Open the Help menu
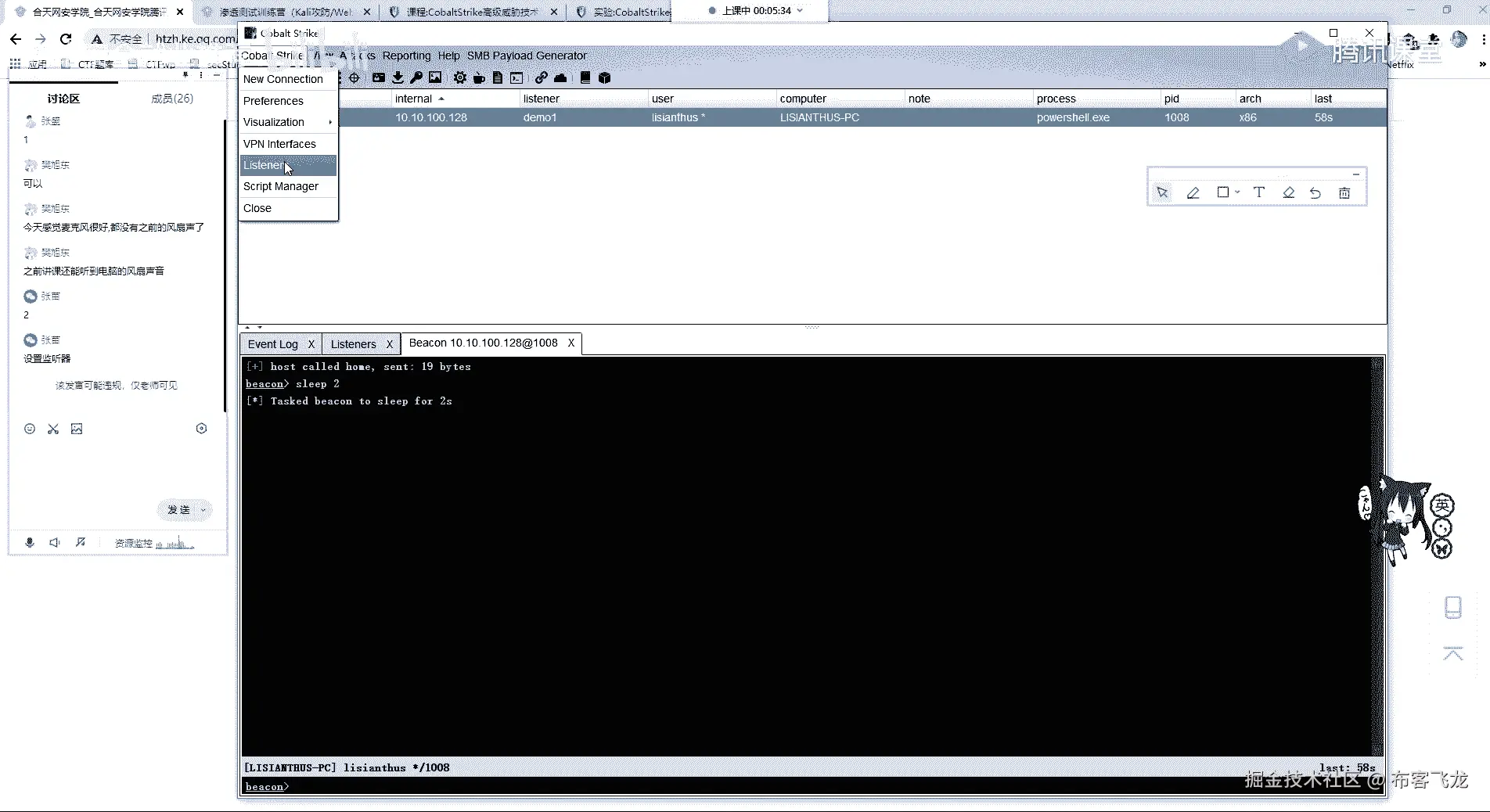Screen dimensions: 1490x812 [x=448, y=56]
